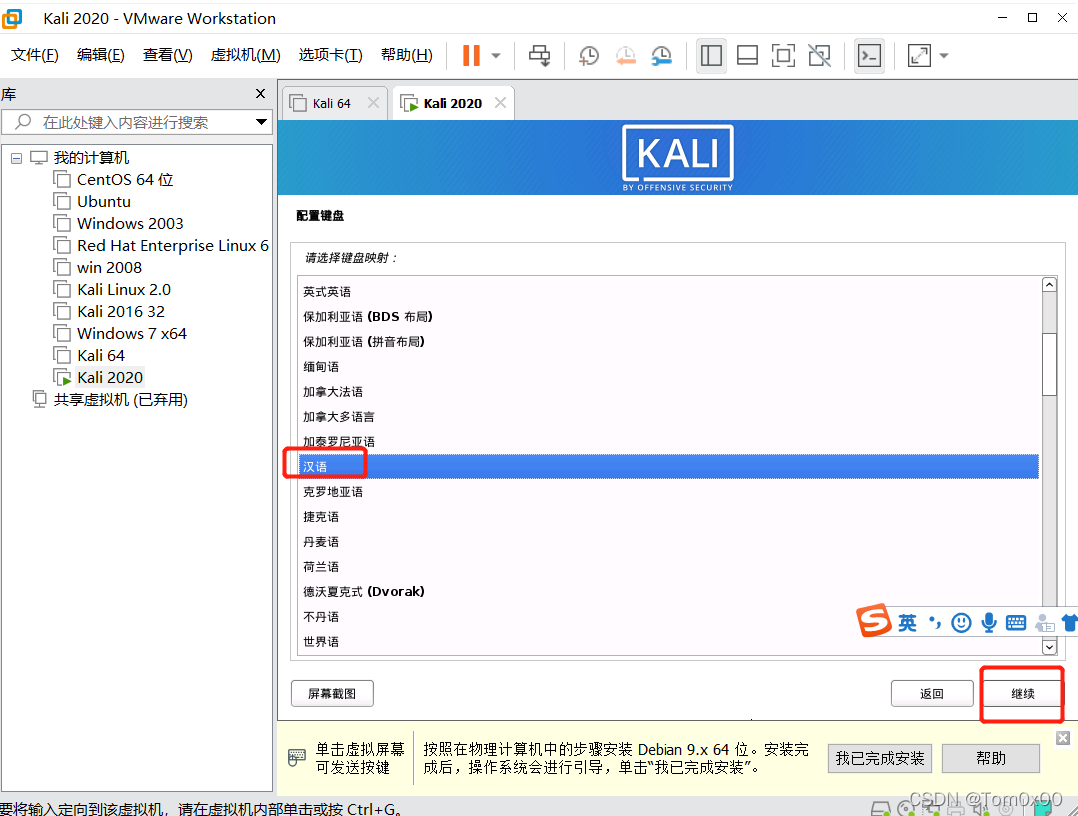
Task: Collapse the 我的计算机 tree node
Action: click(x=16, y=158)
